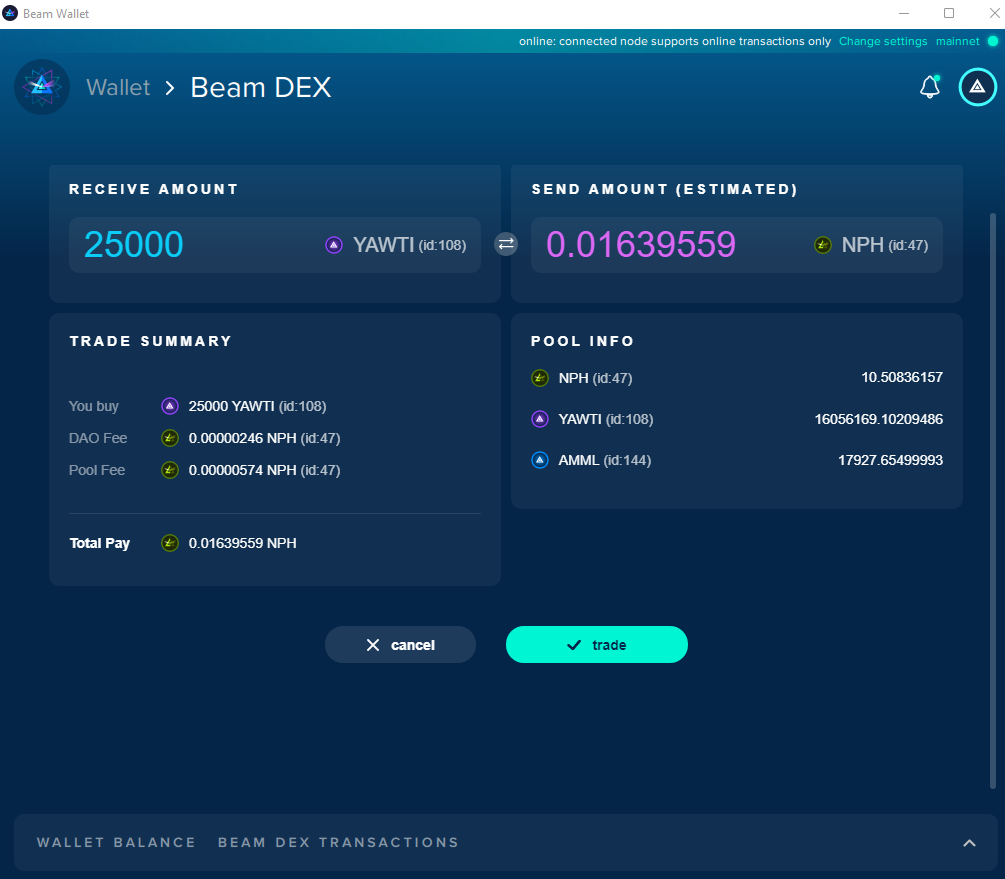Click the NPH pool value 10.50836157
Viewport: 1005px width, 879px height.
tap(902, 377)
